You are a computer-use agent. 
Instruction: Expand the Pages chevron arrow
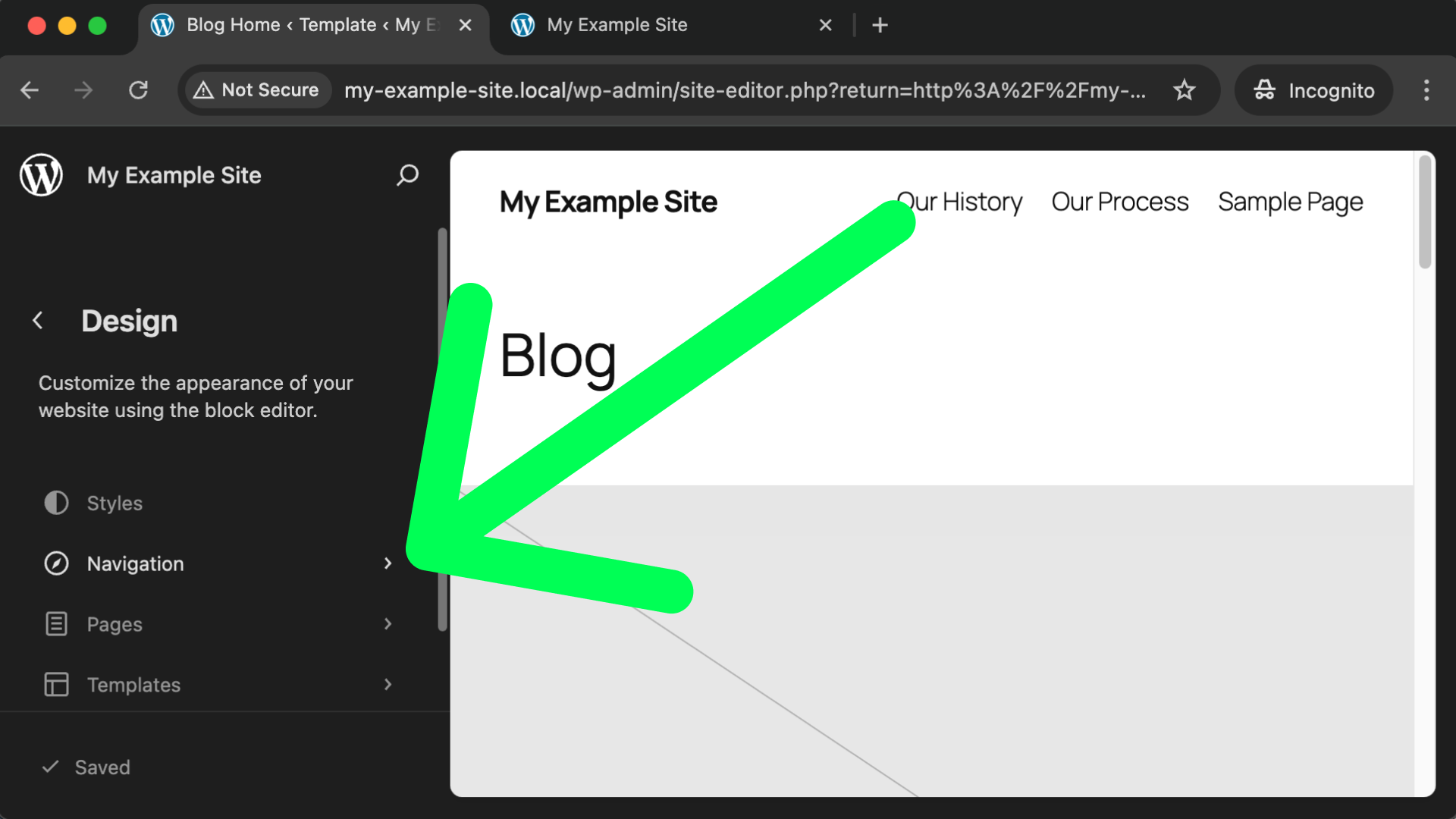pos(388,624)
